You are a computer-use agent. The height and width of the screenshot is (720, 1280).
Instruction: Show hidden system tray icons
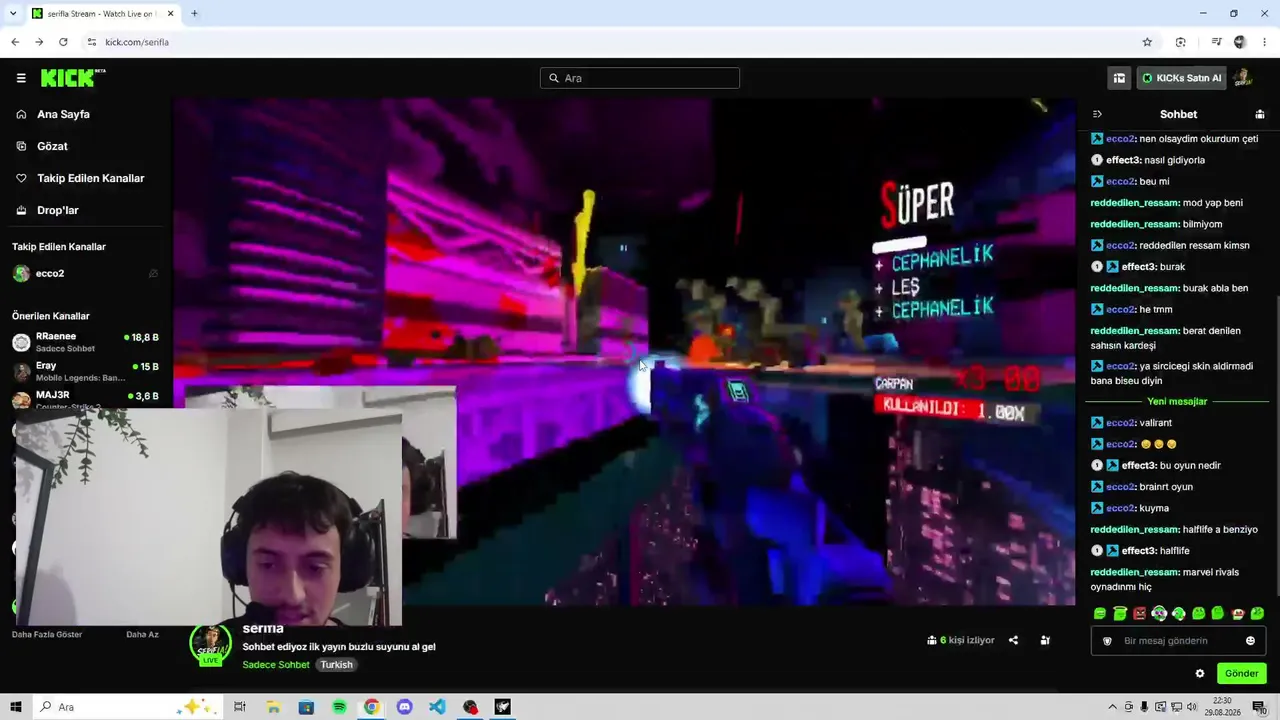(x=1112, y=707)
